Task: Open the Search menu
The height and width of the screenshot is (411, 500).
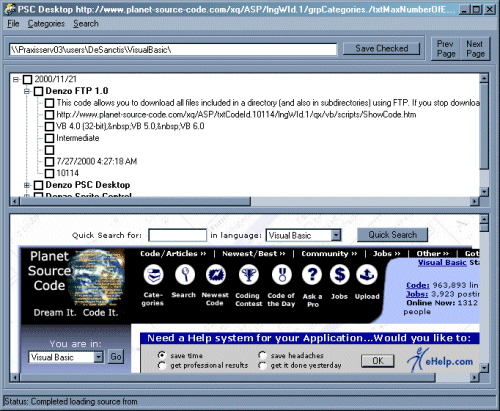Action: 86,24
